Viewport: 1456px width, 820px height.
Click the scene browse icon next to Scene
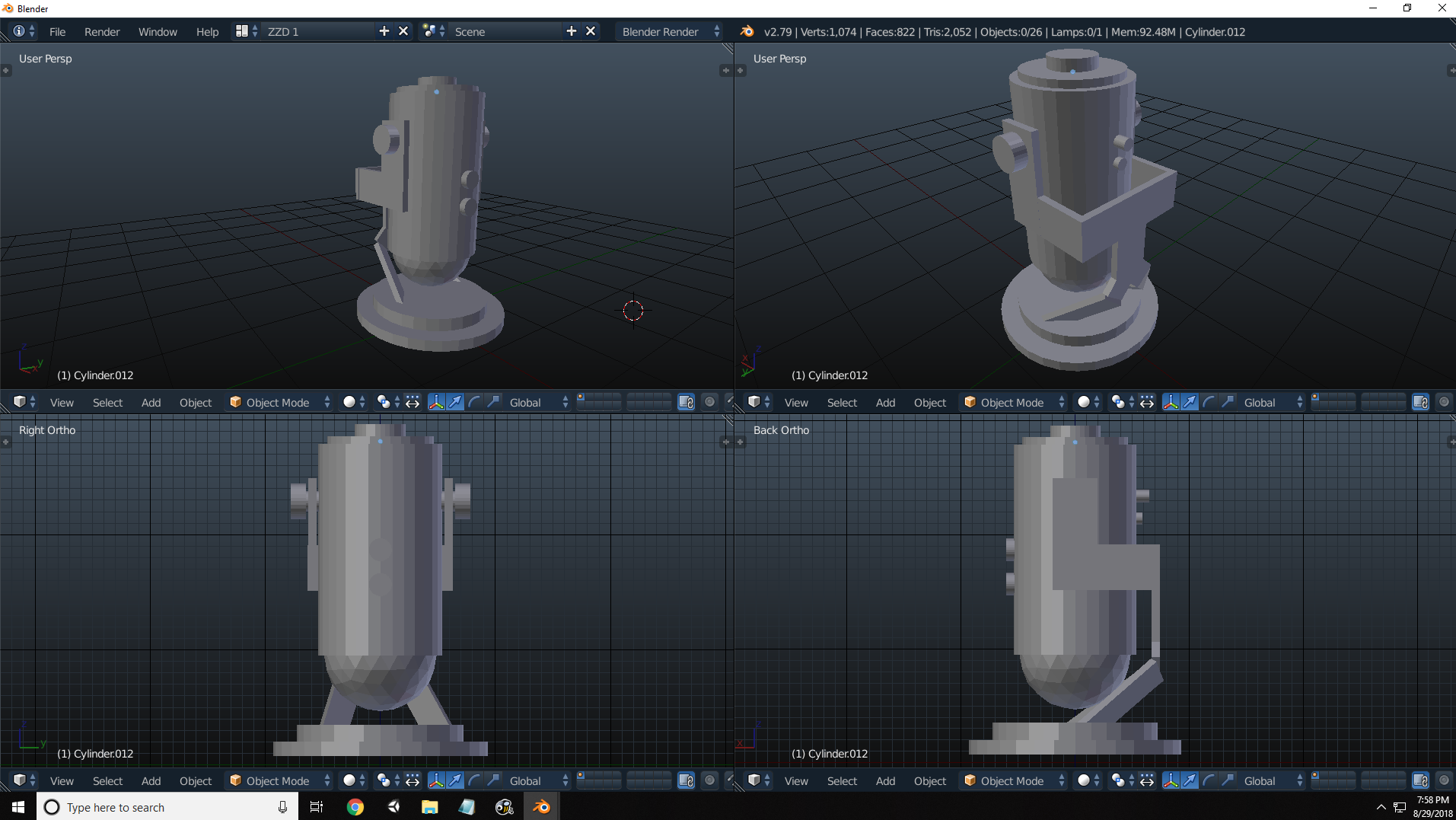pos(433,31)
